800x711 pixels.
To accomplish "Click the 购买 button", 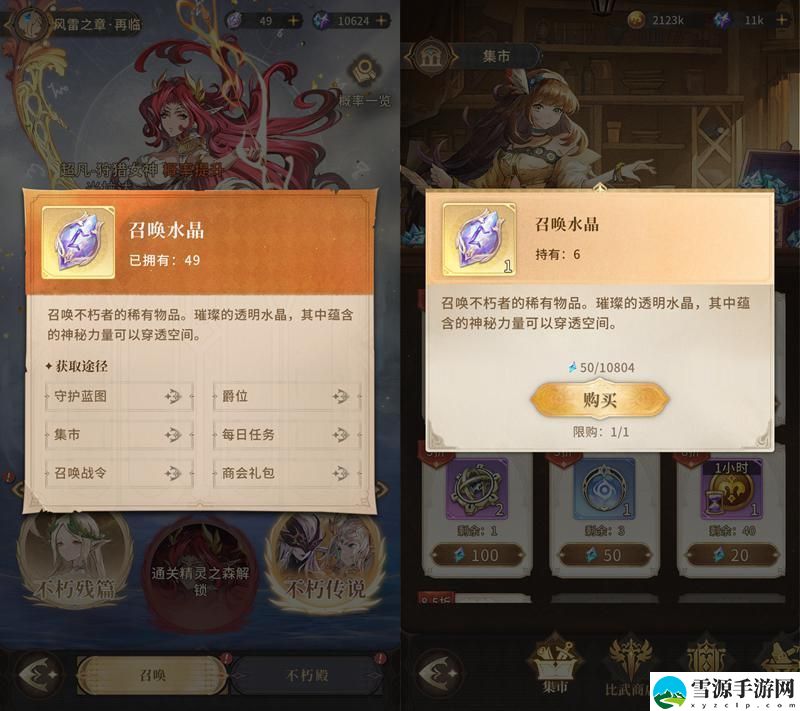I will pyautogui.click(x=600, y=400).
